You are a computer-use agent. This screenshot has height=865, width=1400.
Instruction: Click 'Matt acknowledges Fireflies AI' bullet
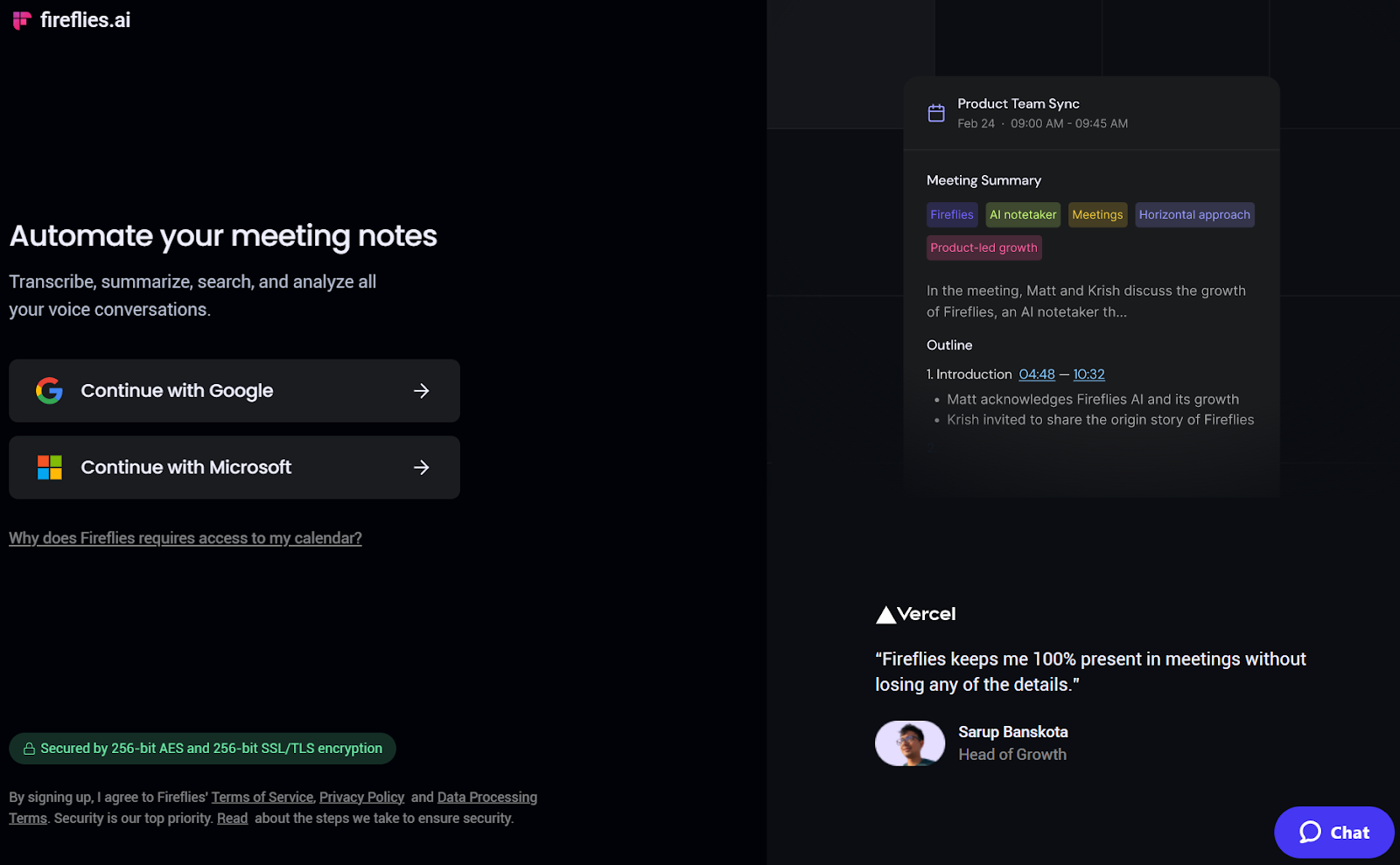coord(1093,400)
